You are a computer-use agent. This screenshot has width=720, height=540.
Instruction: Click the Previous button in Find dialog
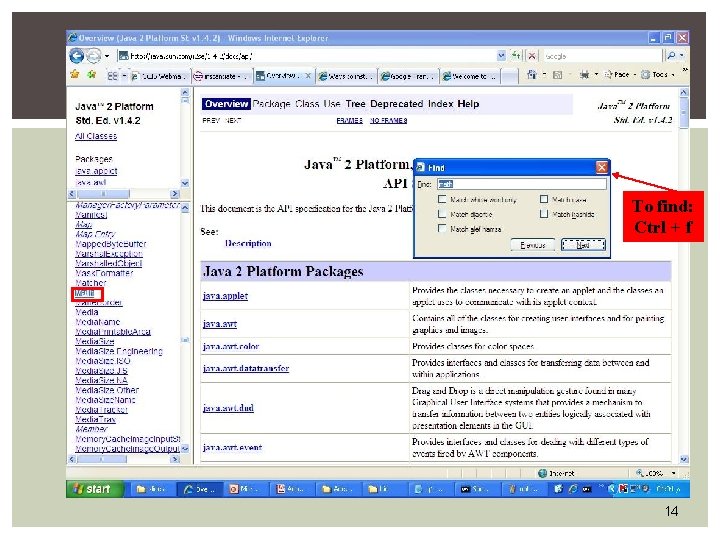click(533, 245)
